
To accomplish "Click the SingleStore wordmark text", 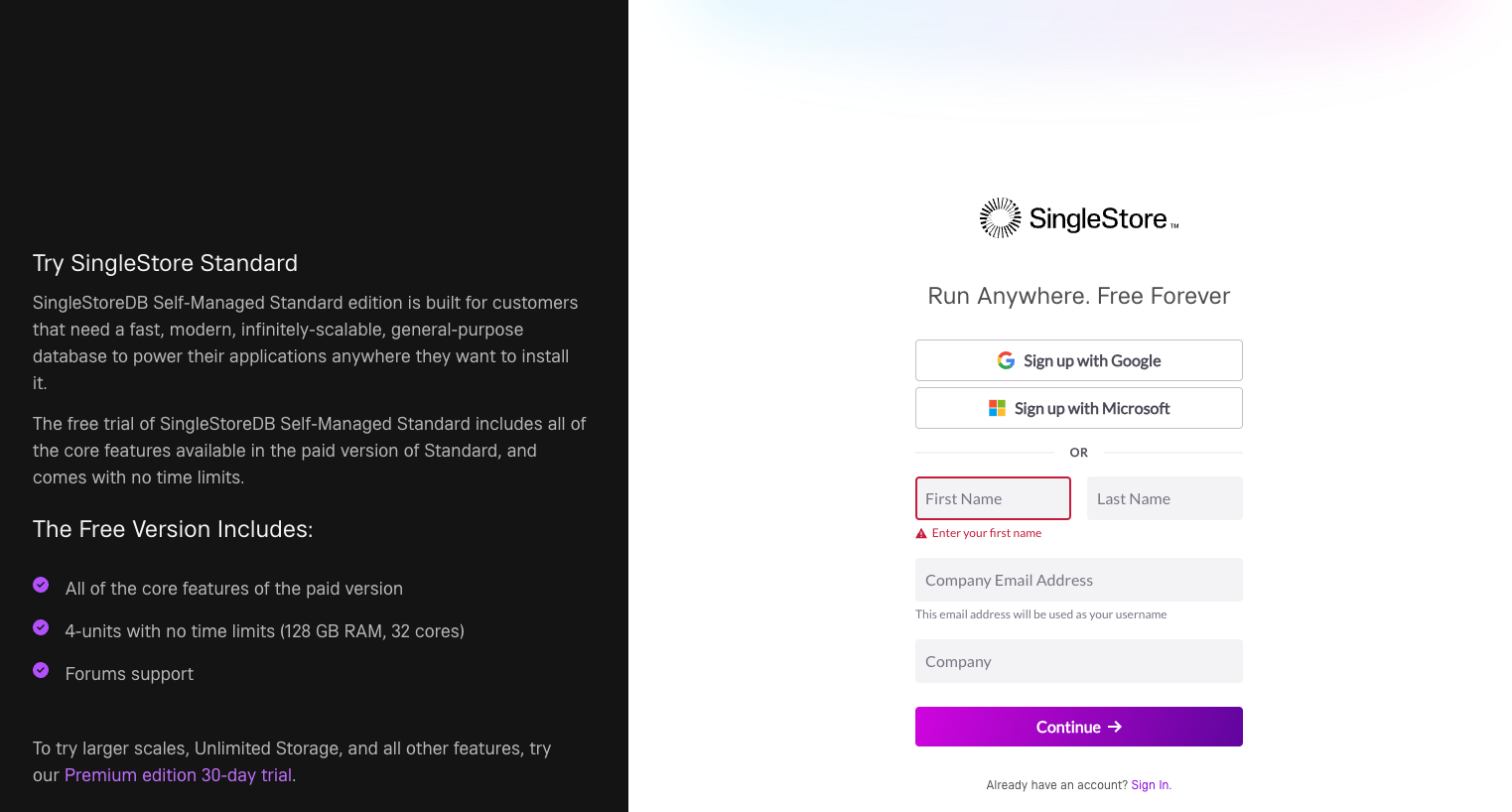I will tap(1098, 218).
